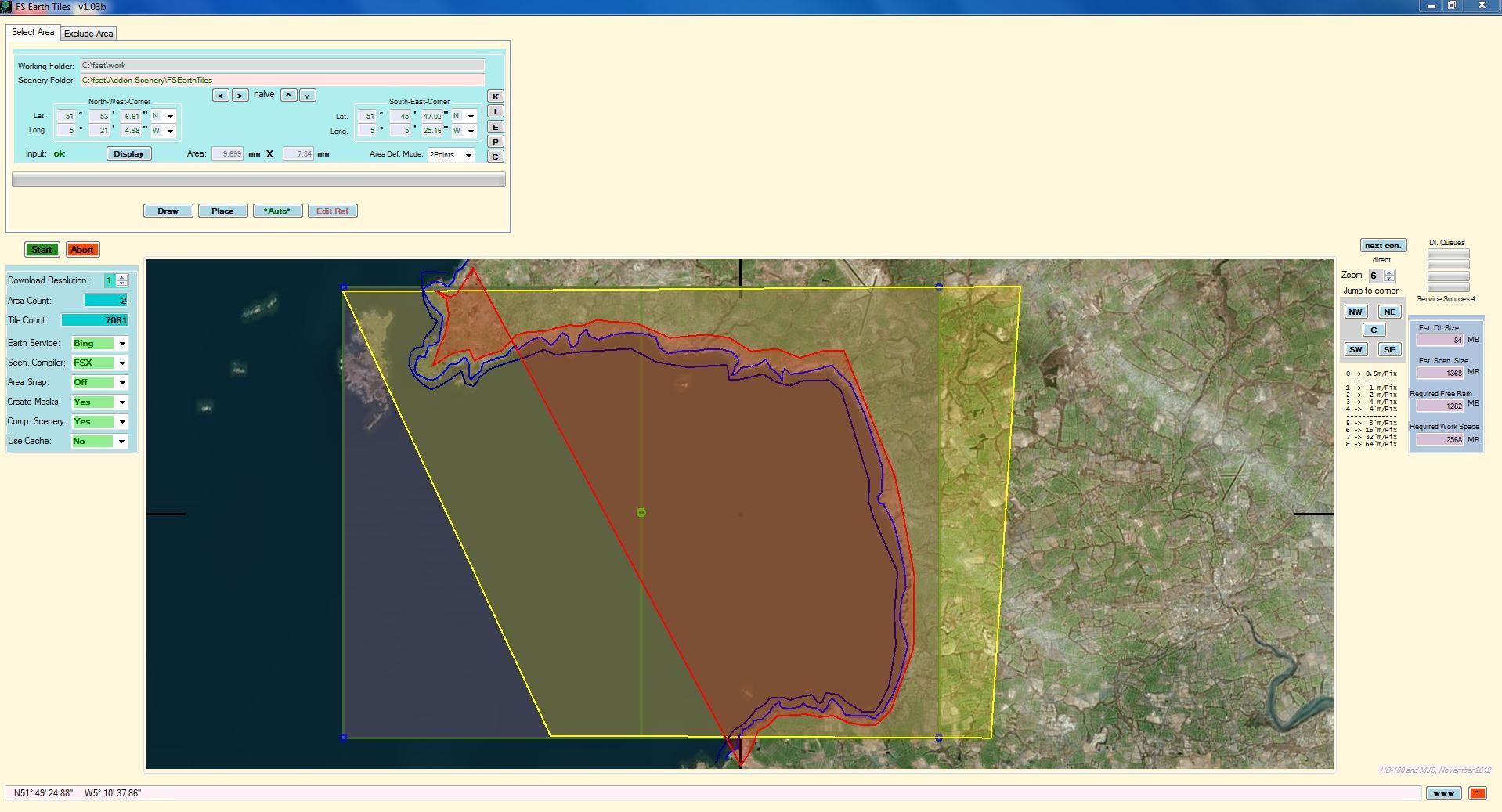
Task: Click the halve left arrow button
Action: tap(220, 96)
